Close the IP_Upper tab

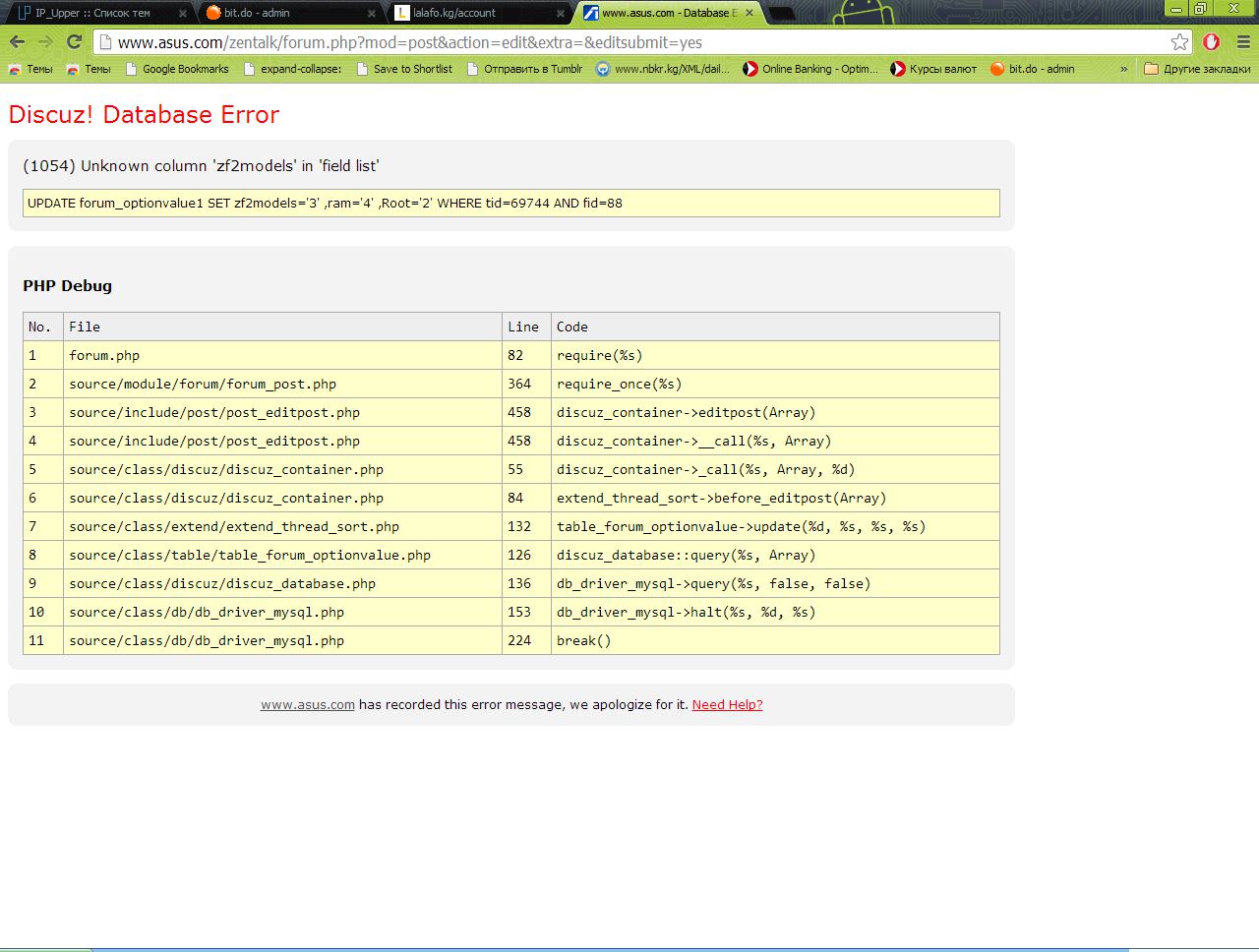point(184,14)
